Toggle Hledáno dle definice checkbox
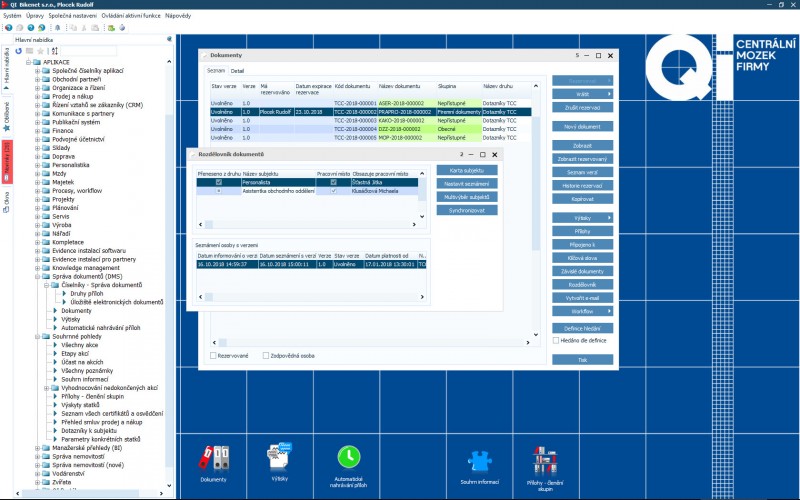The width and height of the screenshot is (800, 500). pyautogui.click(x=557, y=341)
